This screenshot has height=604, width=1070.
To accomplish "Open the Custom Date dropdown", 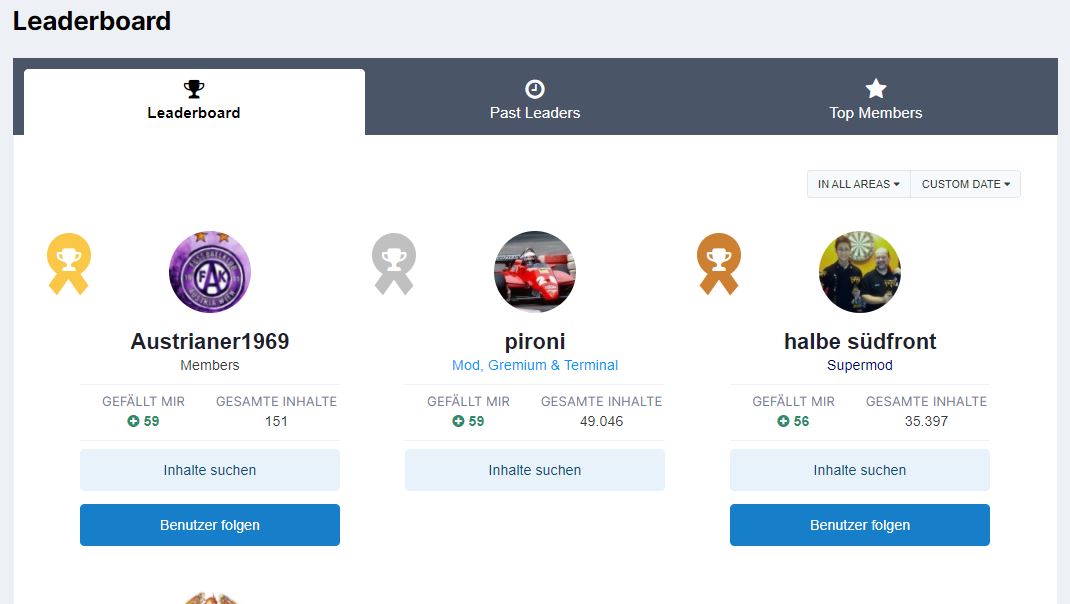I will coord(966,184).
